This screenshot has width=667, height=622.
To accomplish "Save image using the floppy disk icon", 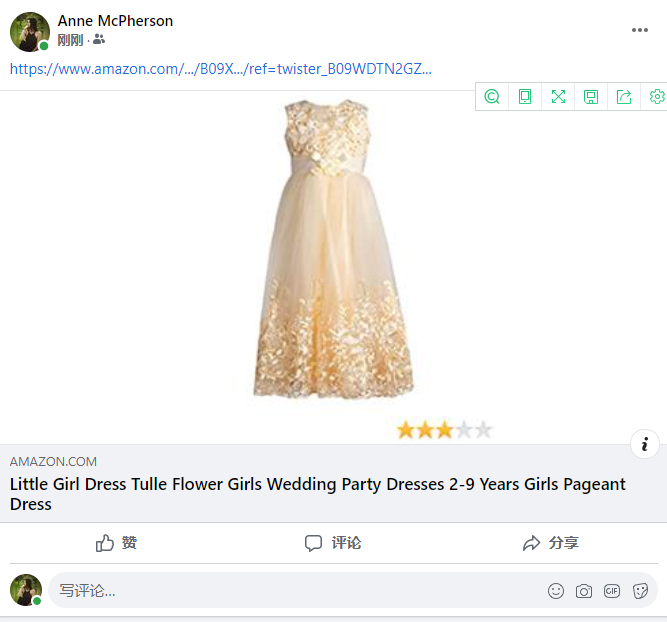I will click(x=591, y=96).
